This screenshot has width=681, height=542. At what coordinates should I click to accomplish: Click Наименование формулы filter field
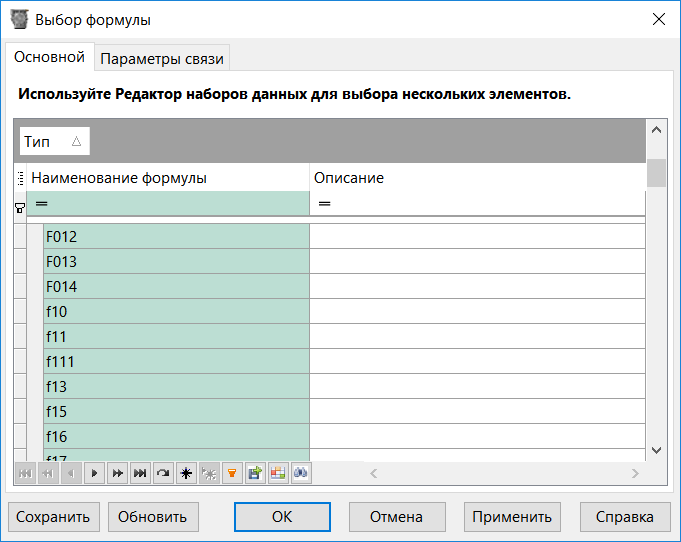[170, 204]
